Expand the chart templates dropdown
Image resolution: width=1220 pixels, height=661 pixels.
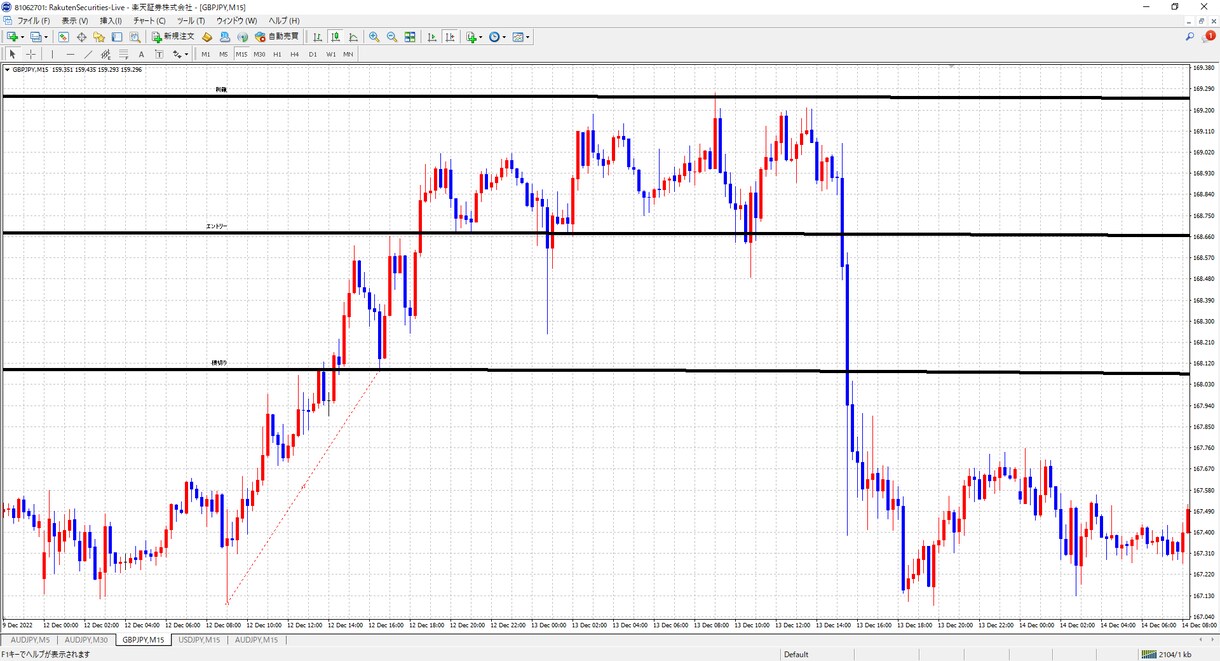click(x=528, y=37)
